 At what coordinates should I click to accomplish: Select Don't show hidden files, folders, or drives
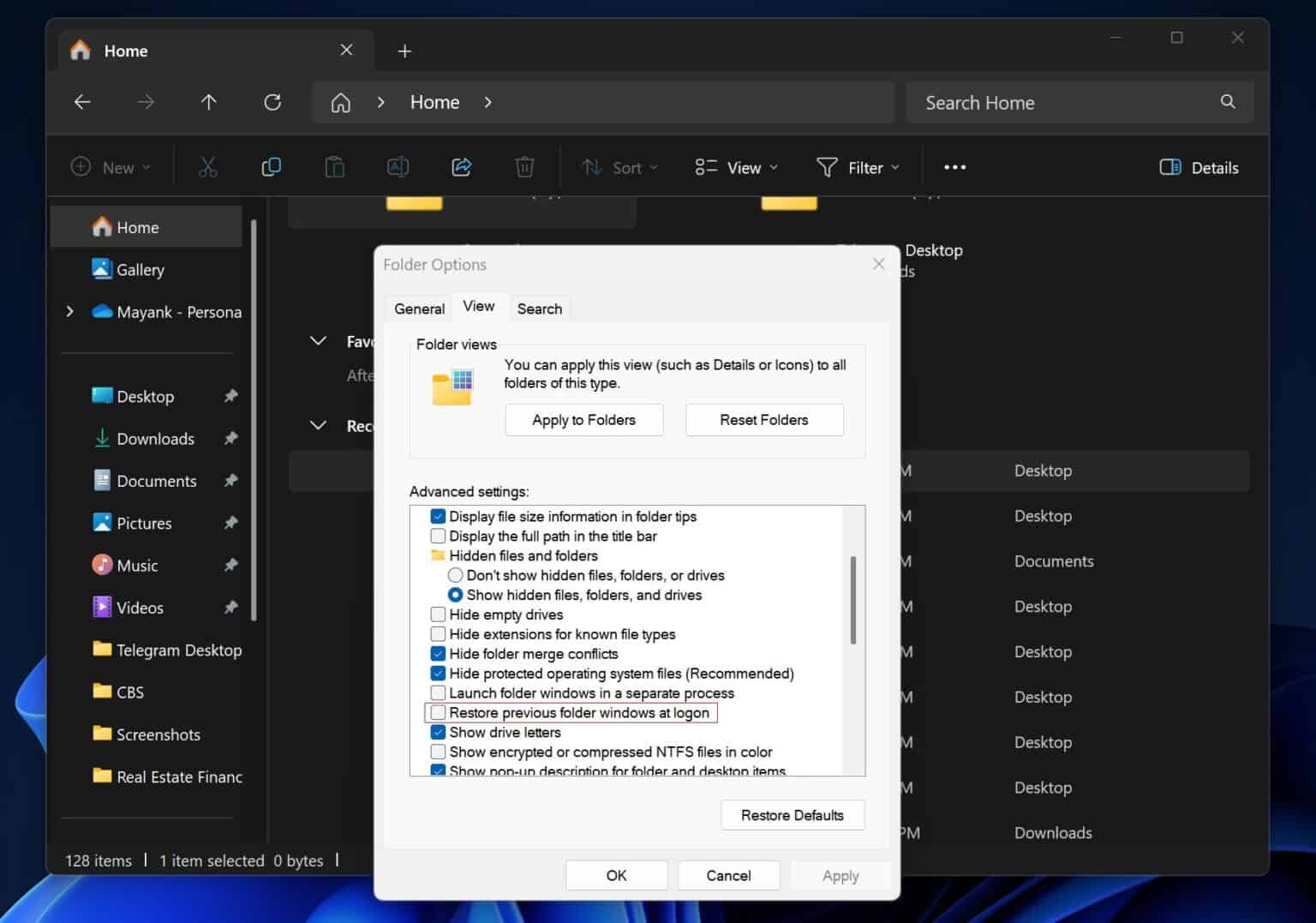pyautogui.click(x=456, y=575)
